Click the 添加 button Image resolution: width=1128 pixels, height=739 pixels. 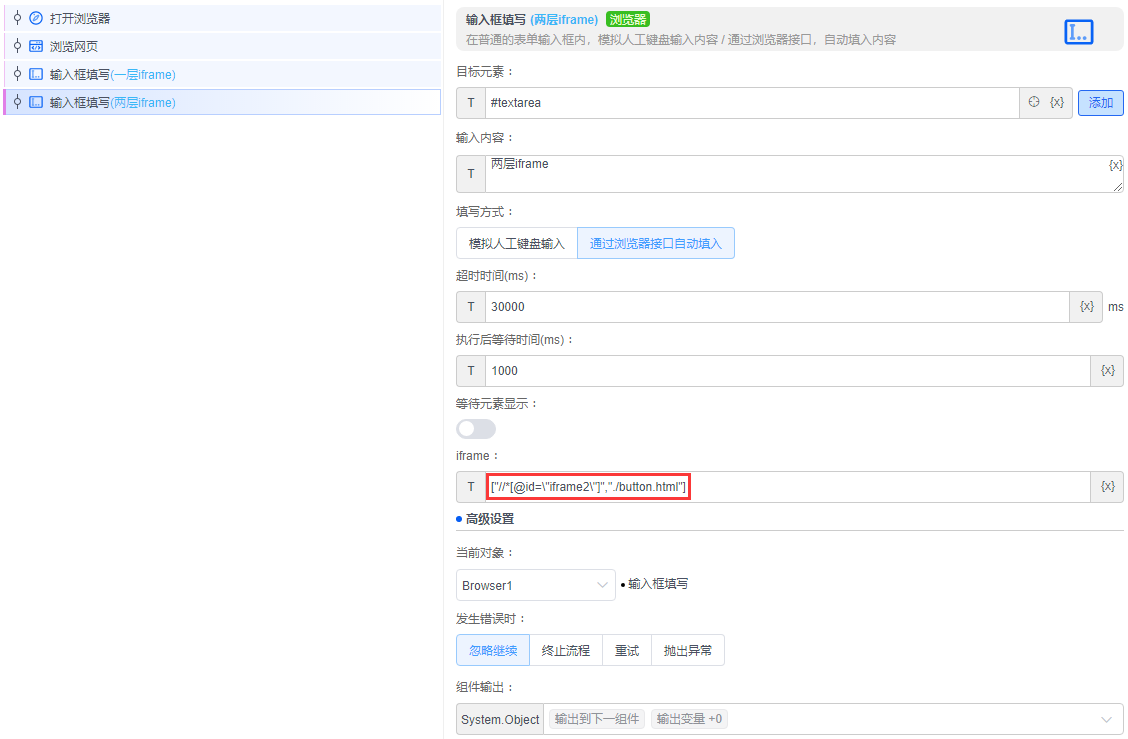coord(1100,102)
